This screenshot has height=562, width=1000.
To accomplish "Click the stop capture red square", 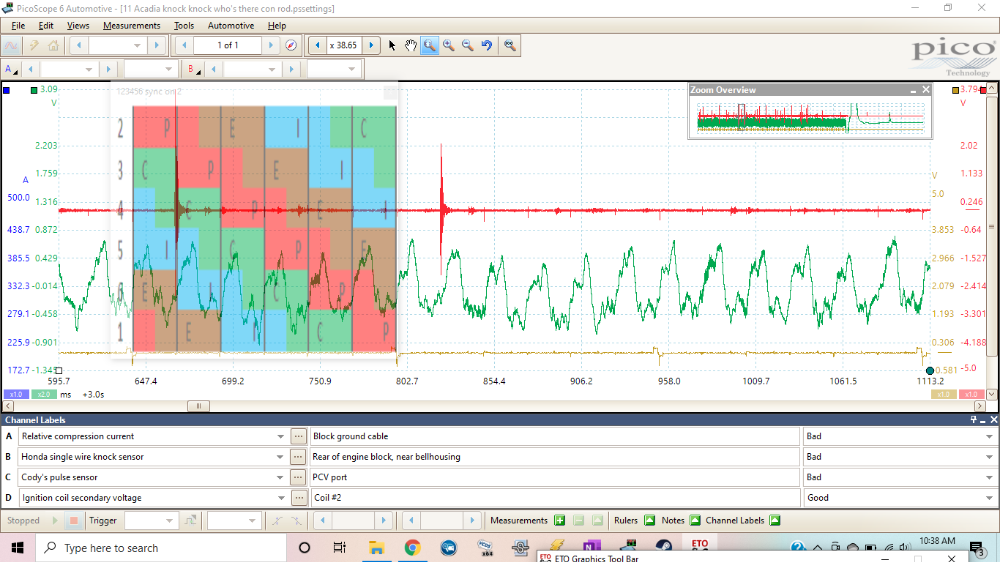I will click(73, 521).
